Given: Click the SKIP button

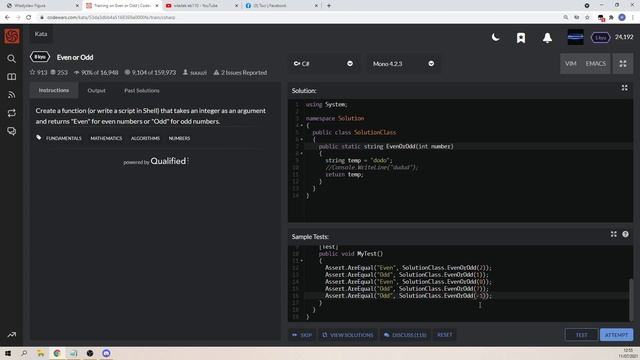Looking at the screenshot, I should [302, 335].
